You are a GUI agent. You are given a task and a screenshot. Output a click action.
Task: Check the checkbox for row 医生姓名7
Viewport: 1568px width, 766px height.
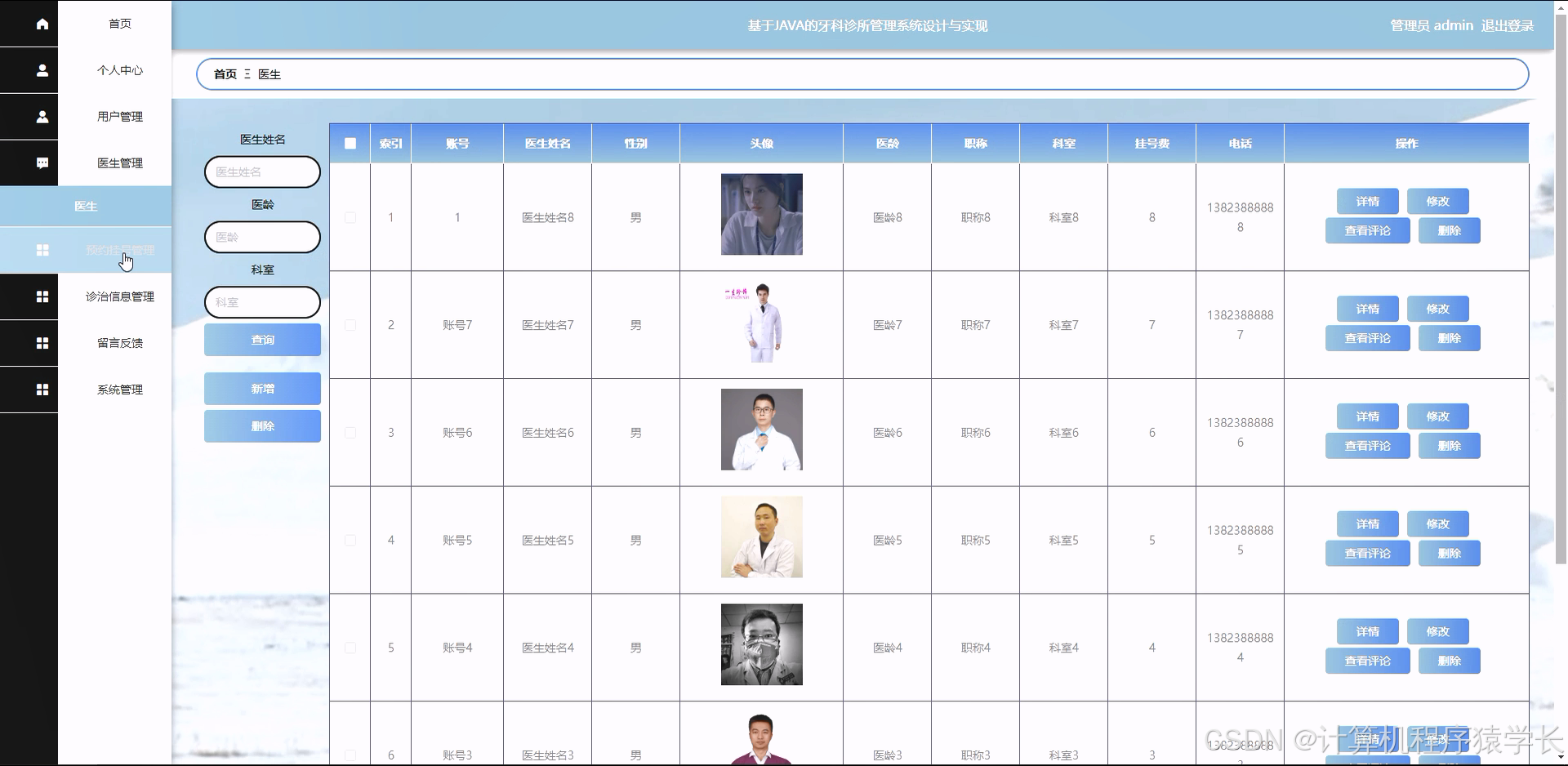(350, 325)
